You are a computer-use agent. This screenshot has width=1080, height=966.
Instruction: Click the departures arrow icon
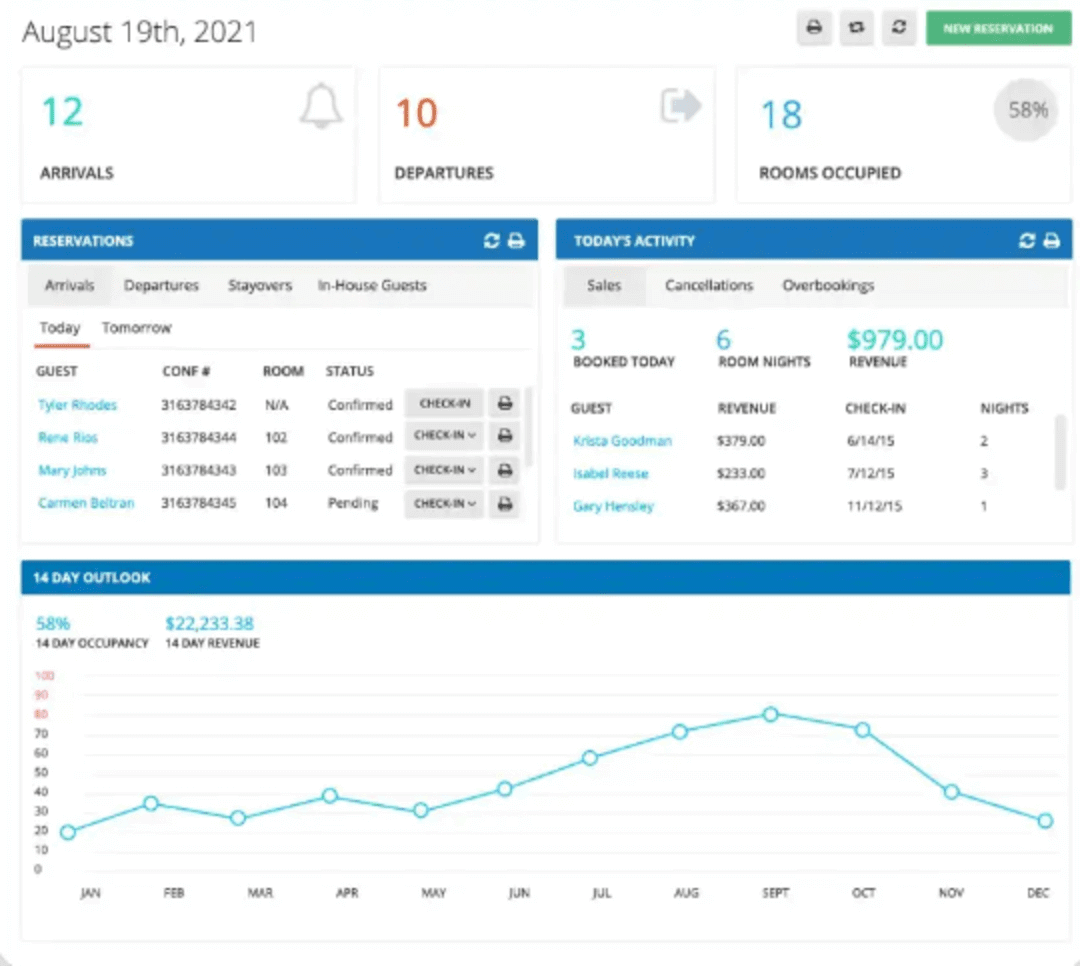pyautogui.click(x=681, y=104)
